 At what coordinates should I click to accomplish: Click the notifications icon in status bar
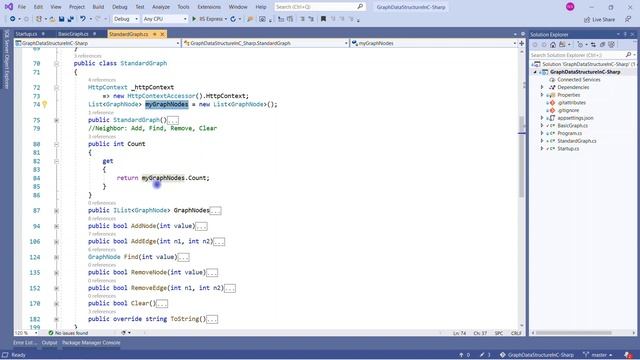(x=629, y=355)
